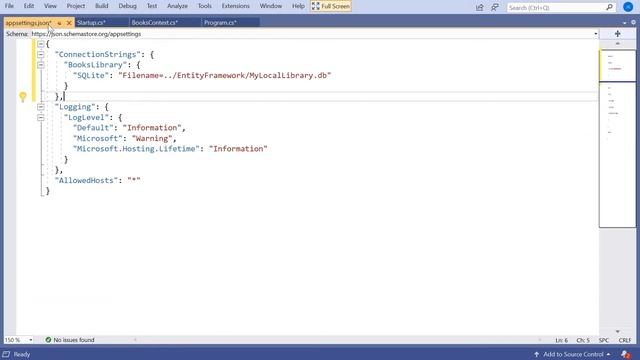Open the Test menu
This screenshot has height=360, width=640.
tap(152, 6)
